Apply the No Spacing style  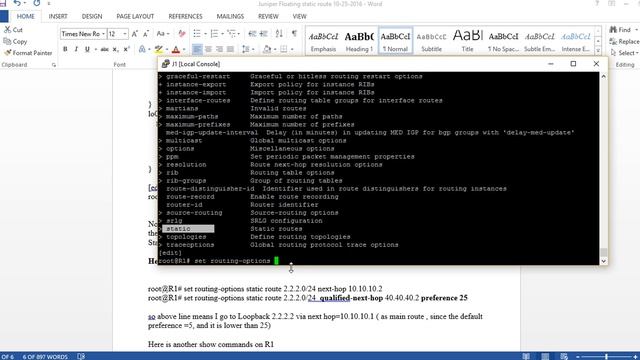(x=503, y=40)
